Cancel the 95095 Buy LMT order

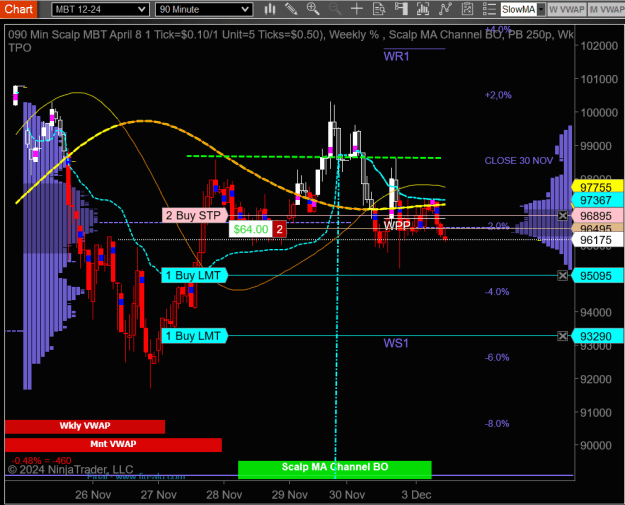tap(562, 275)
